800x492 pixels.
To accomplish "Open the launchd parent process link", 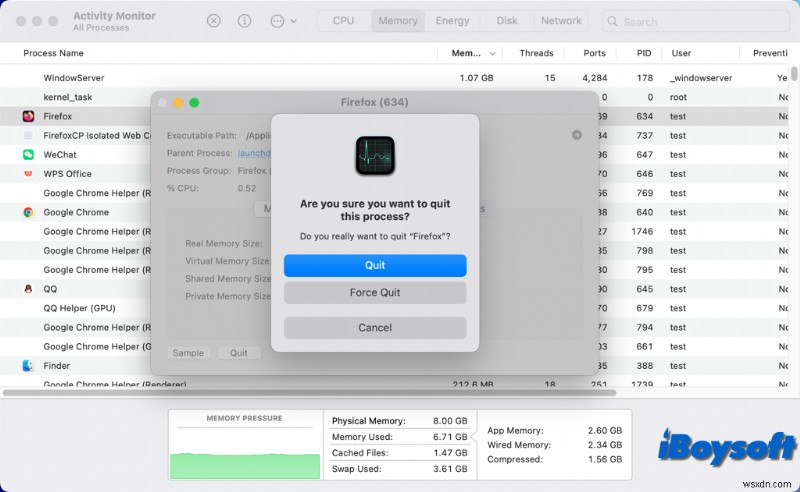I will [x=254, y=153].
